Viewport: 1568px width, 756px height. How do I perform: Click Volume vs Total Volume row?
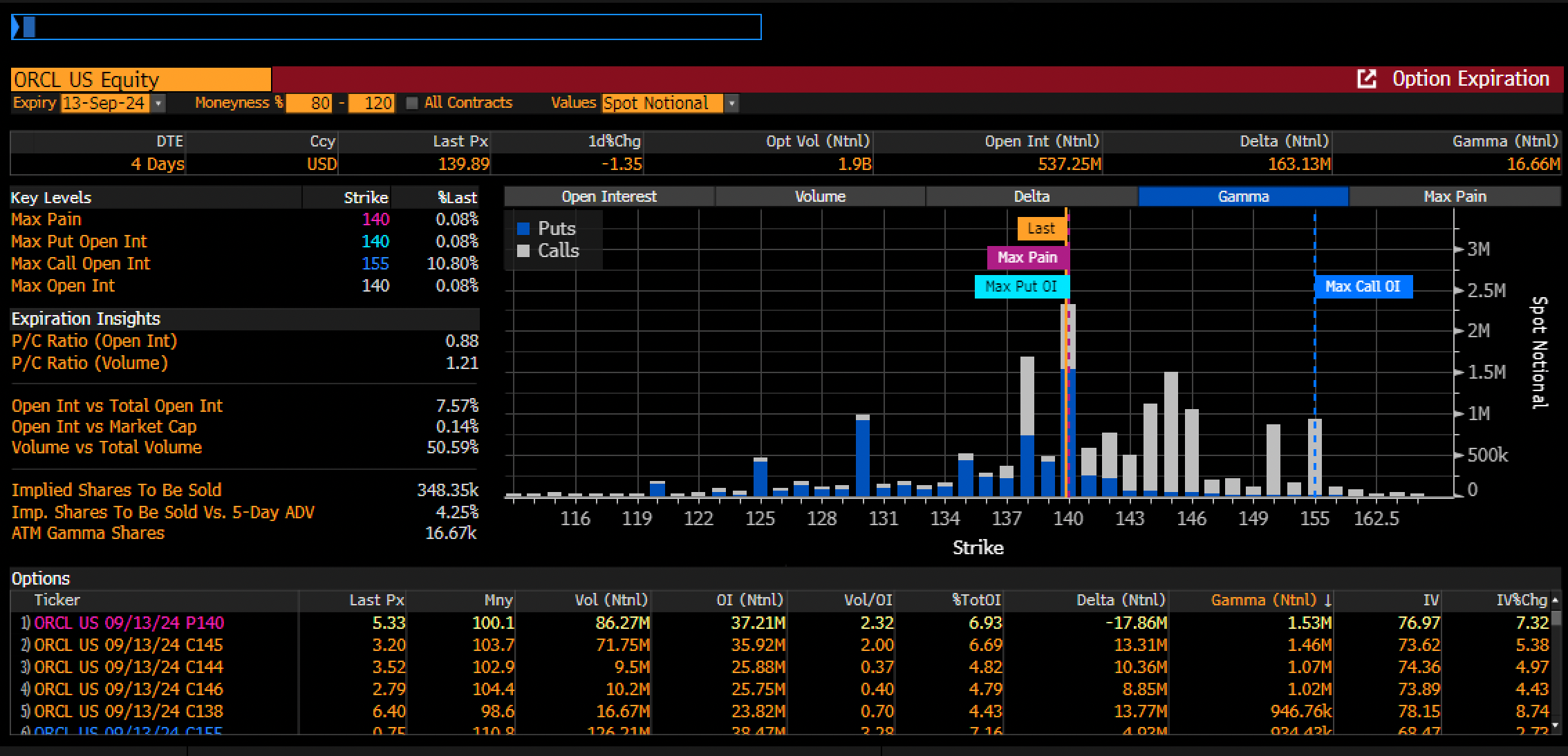coord(245,448)
